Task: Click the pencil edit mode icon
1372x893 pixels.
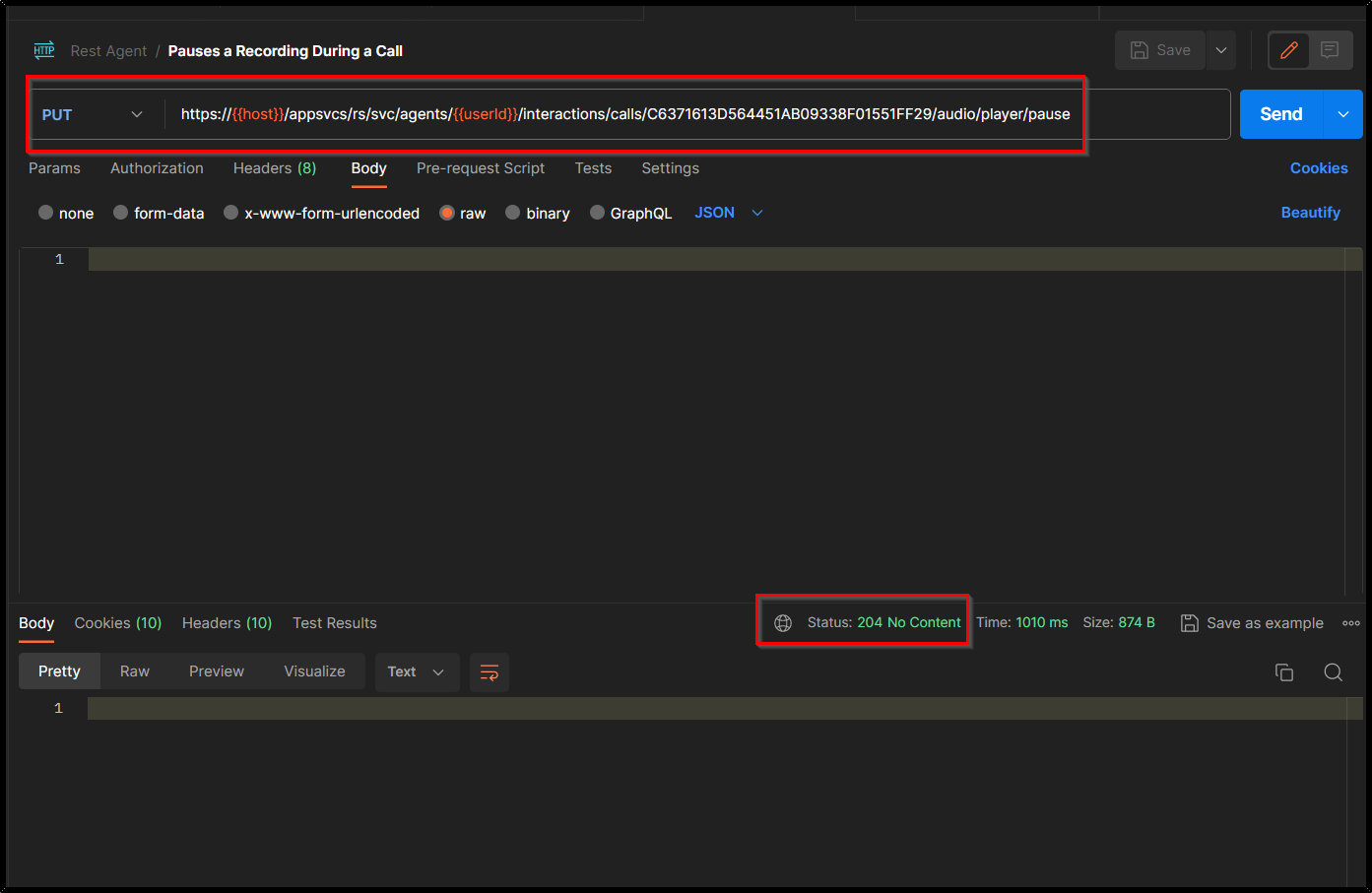Action: tap(1289, 50)
